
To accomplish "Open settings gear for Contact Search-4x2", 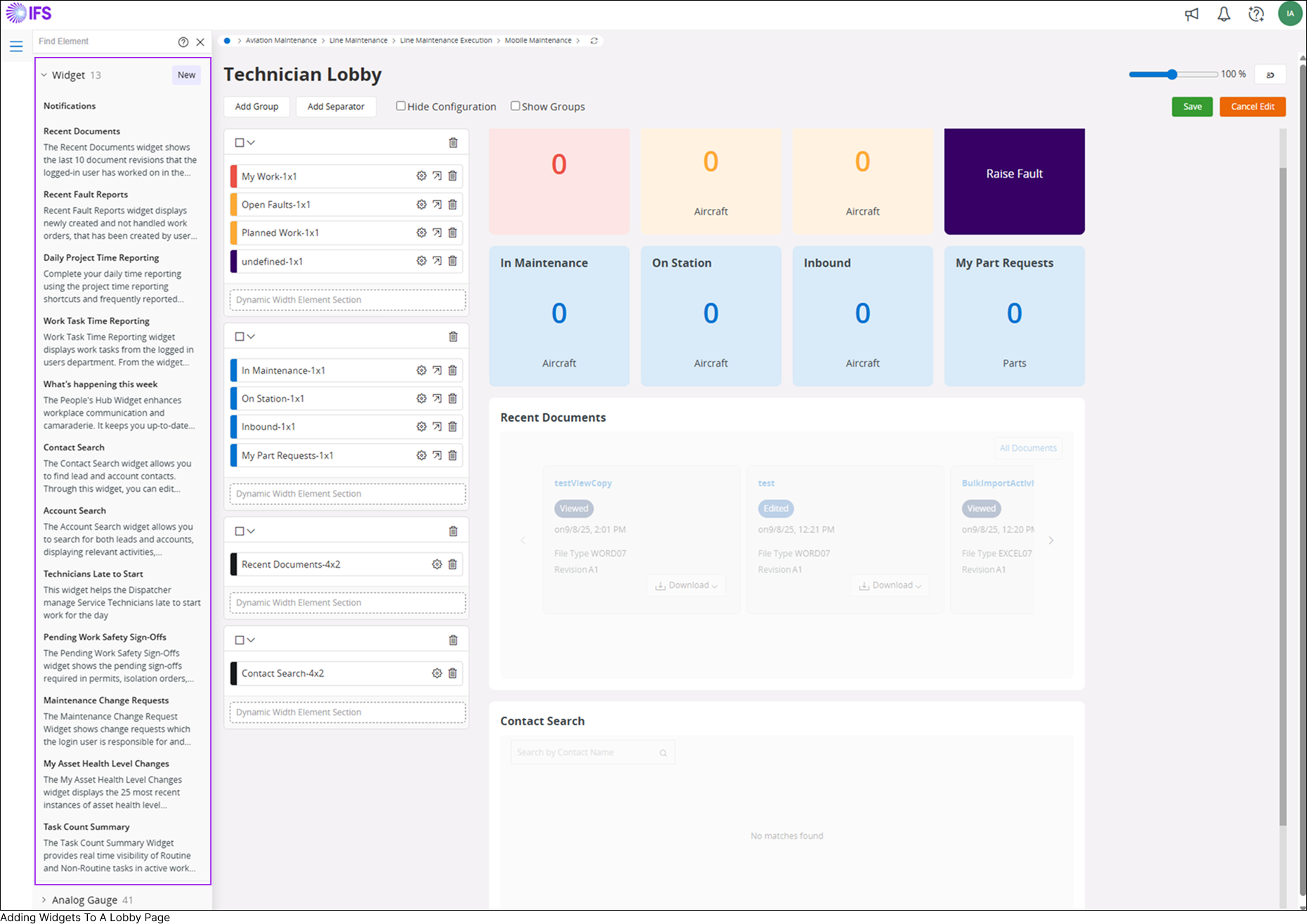I will click(436, 673).
